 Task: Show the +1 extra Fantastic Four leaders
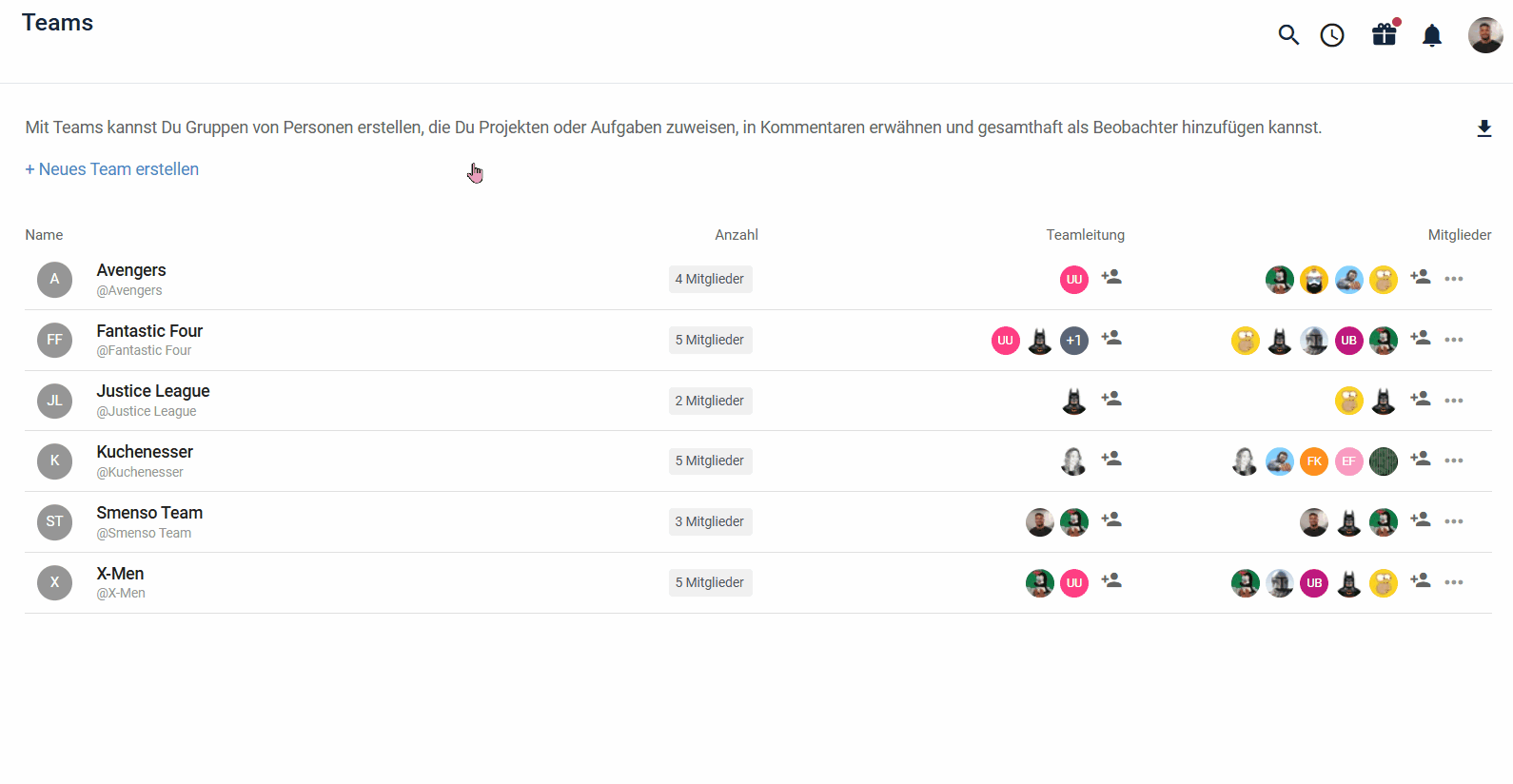click(x=1074, y=341)
